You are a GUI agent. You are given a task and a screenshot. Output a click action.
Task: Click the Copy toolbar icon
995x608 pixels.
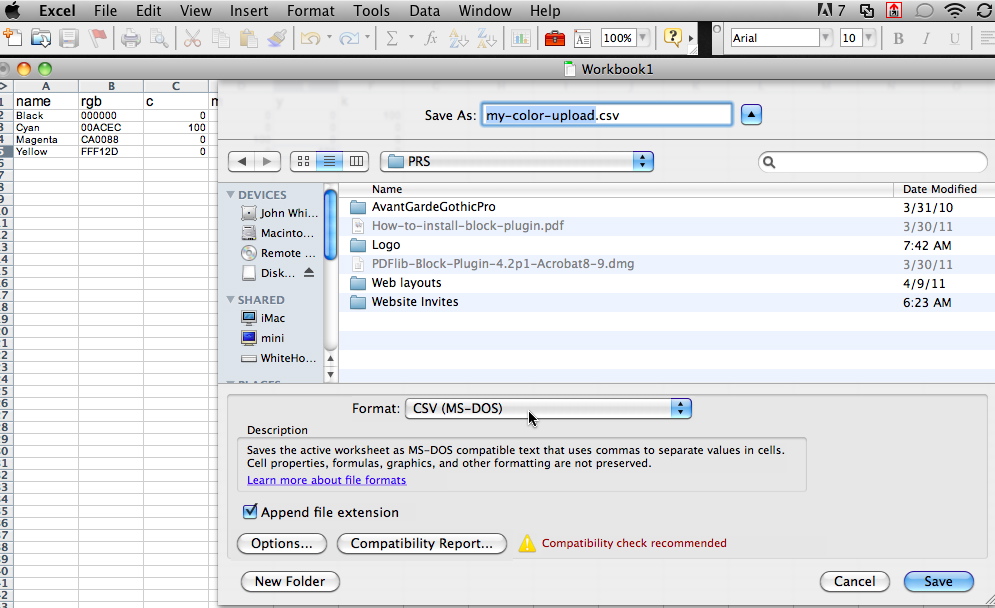pos(220,38)
